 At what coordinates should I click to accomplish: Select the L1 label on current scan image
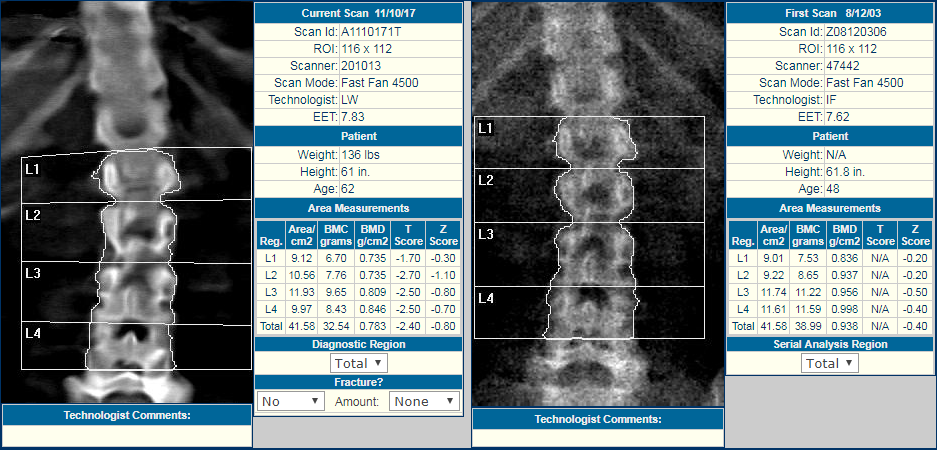(x=33, y=170)
